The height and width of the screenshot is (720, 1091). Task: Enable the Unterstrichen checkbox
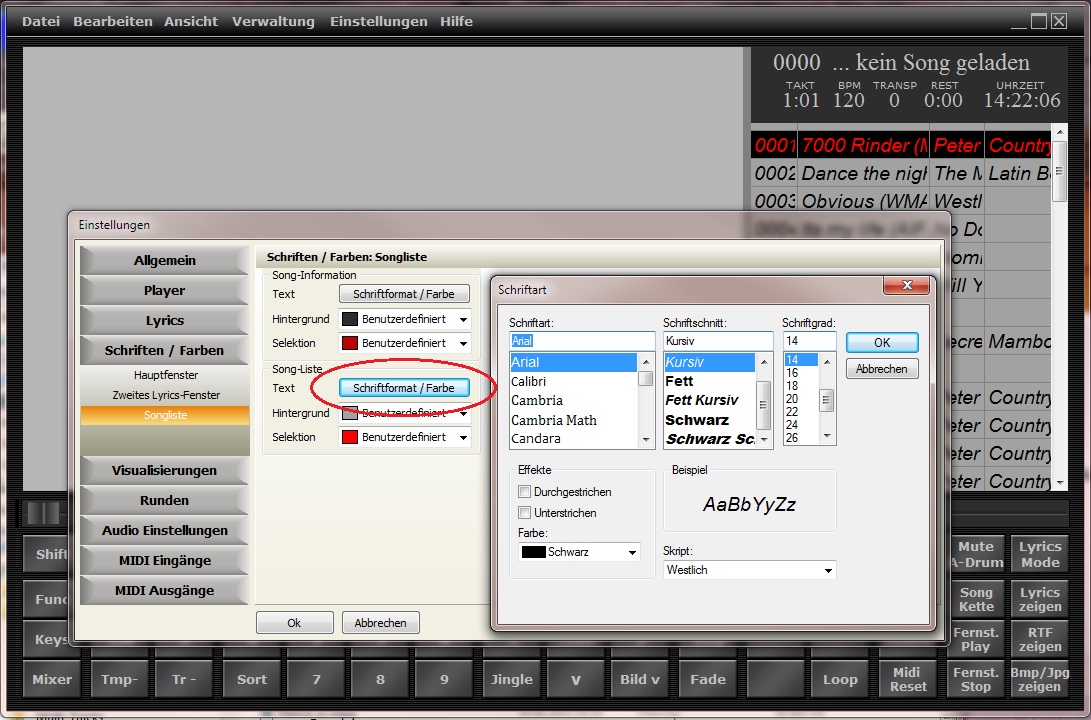click(525, 513)
